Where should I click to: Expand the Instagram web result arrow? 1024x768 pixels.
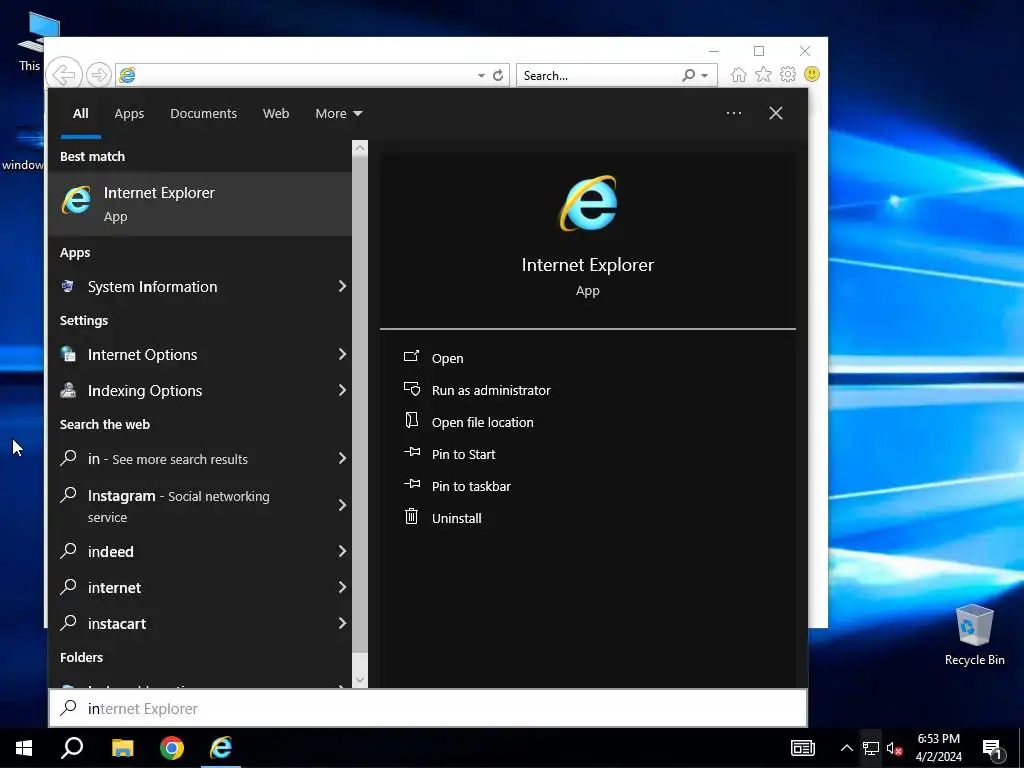342,505
